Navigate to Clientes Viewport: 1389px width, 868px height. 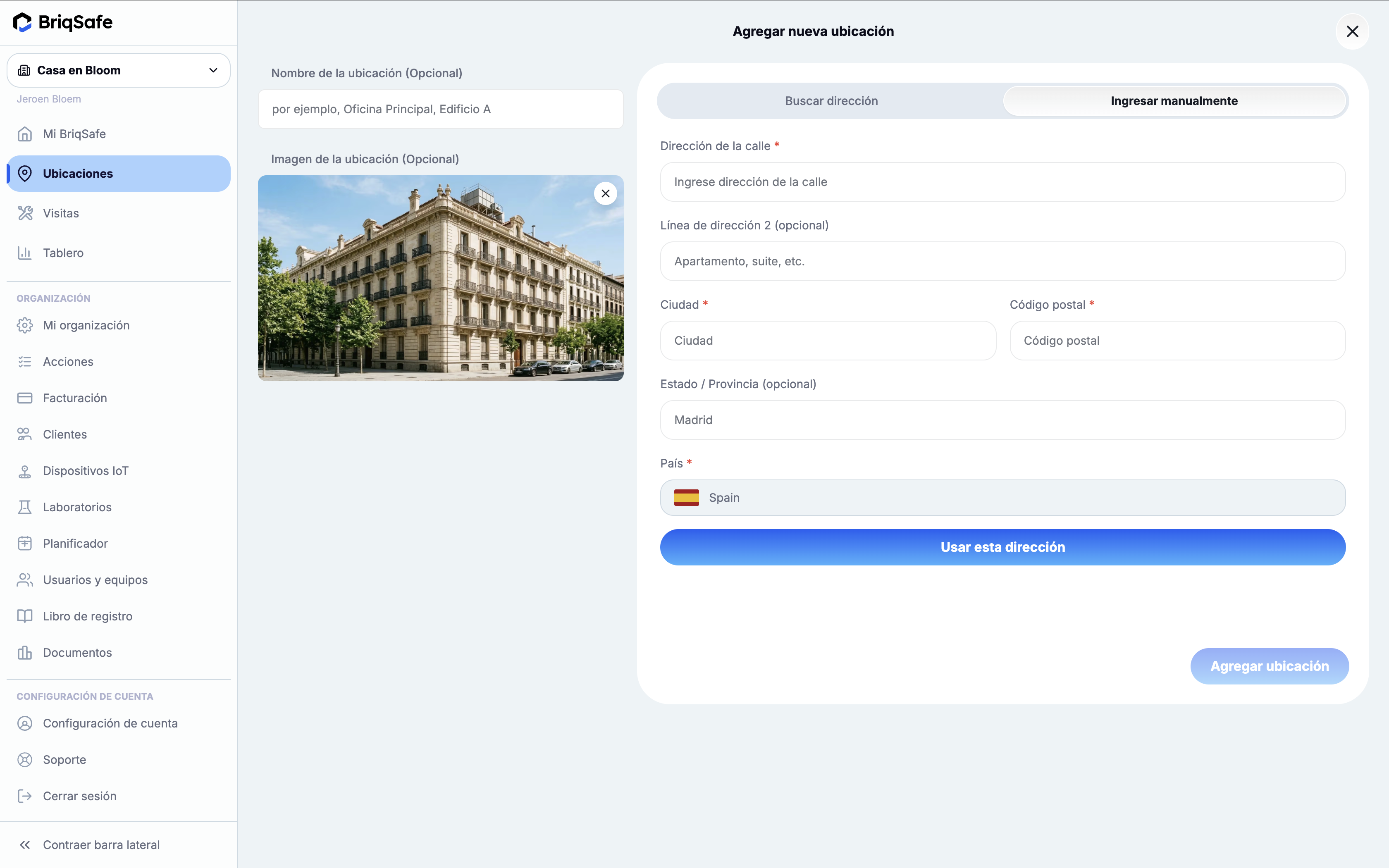coord(118,434)
